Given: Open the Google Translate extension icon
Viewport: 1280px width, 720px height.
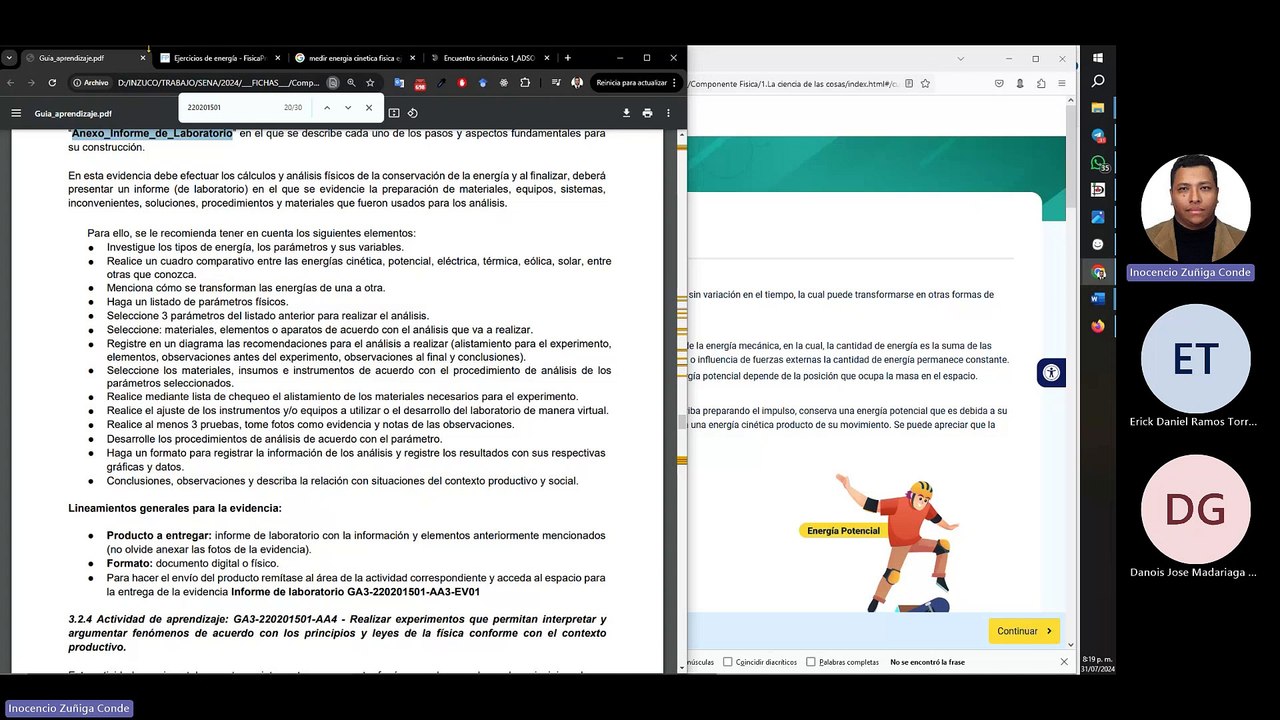Looking at the screenshot, I should pos(399,83).
